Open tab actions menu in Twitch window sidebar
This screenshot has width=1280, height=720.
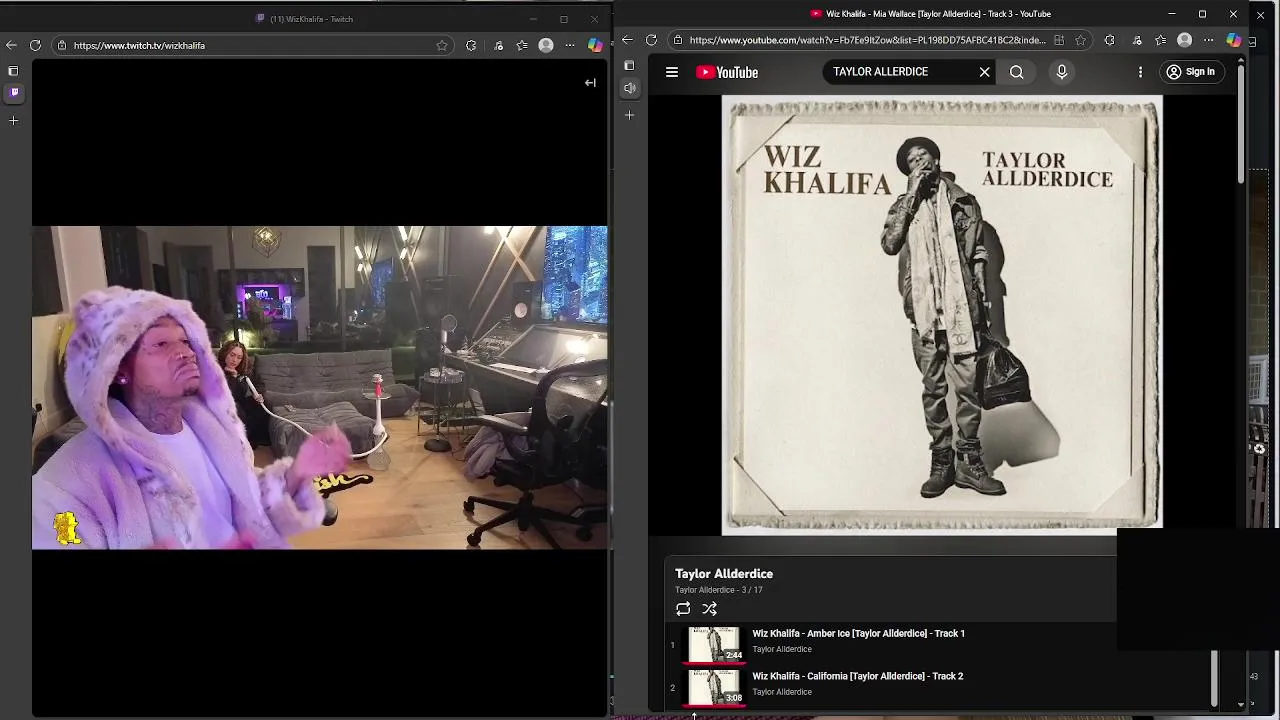point(13,71)
